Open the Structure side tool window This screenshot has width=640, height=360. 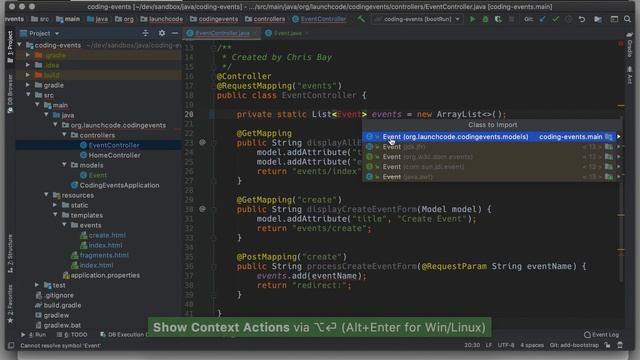click(x=10, y=253)
